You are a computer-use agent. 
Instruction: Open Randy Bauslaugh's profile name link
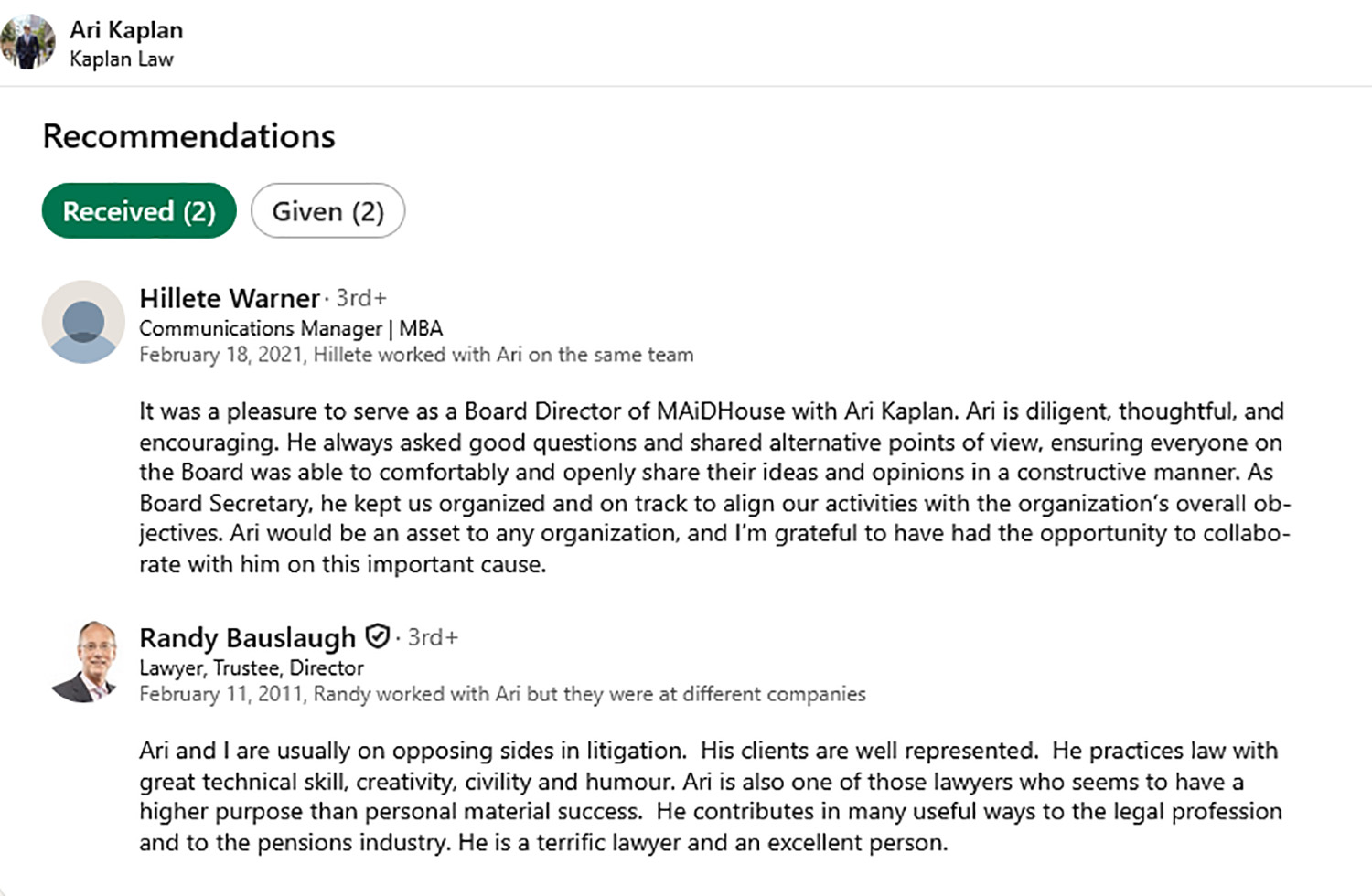247,637
